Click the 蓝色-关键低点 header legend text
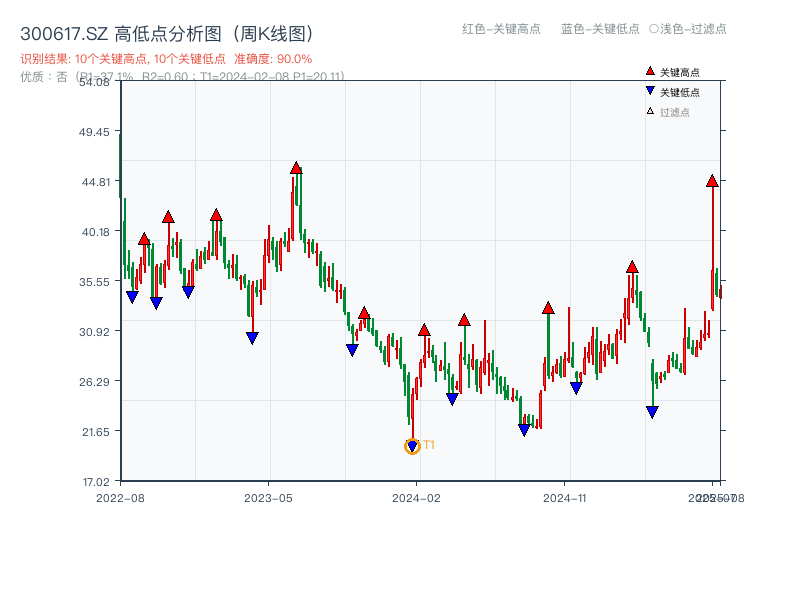This screenshot has width=800, height=600. point(600,29)
